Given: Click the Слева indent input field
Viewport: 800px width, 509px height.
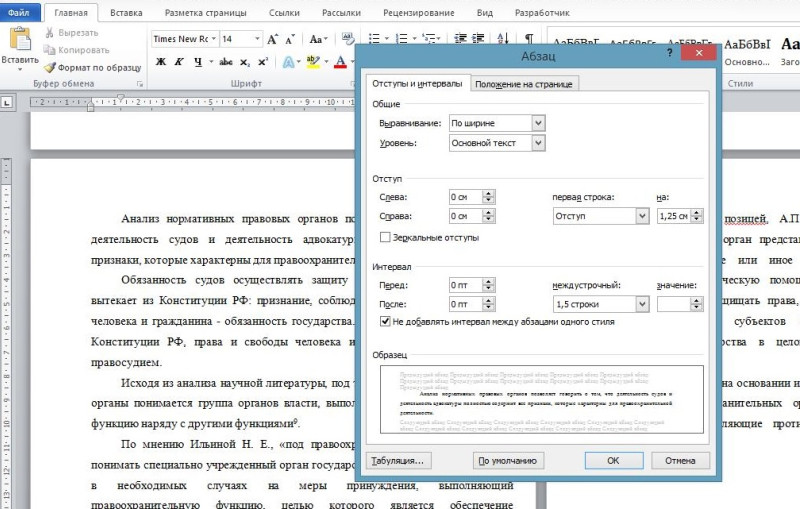Looking at the screenshot, I should click(465, 197).
